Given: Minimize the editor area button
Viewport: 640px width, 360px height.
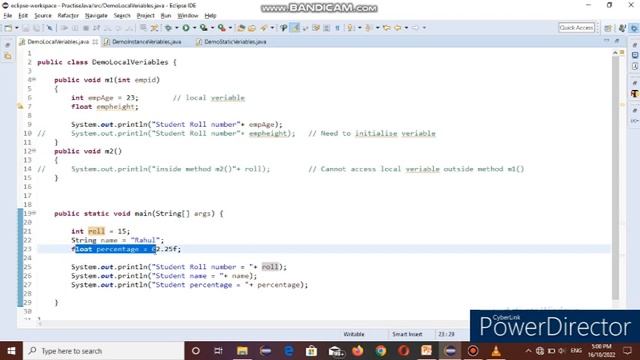Looking at the screenshot, I should pos(607,41).
